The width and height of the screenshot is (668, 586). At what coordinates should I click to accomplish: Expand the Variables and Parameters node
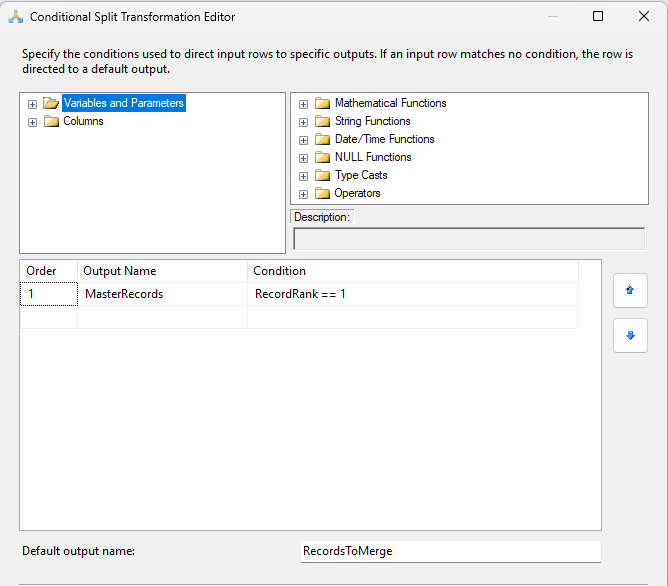coord(33,104)
